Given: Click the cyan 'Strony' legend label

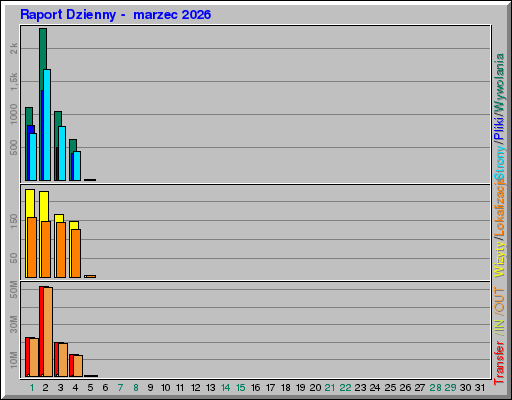Looking at the screenshot, I should [x=500, y=163].
